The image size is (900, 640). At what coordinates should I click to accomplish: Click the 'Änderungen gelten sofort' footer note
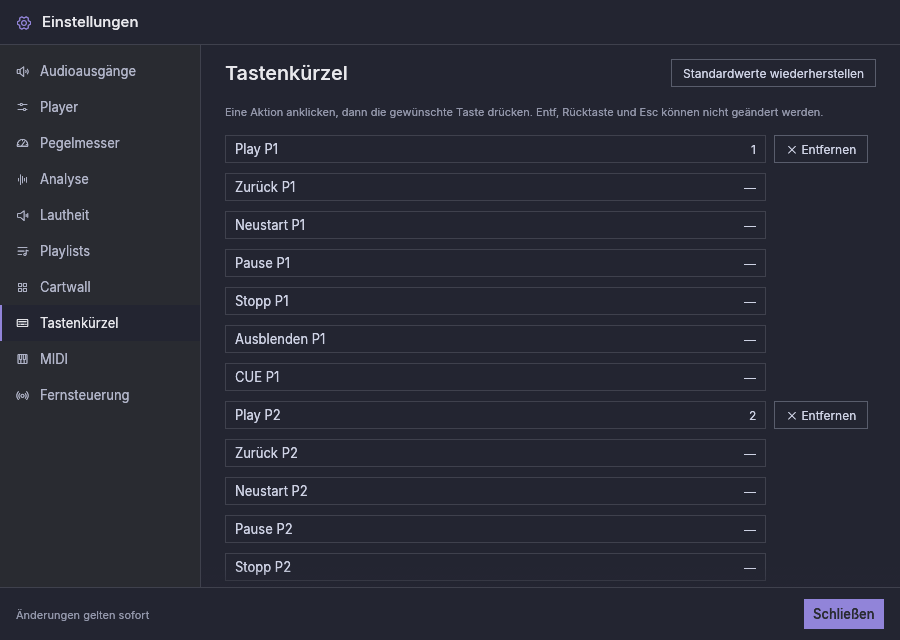[83, 615]
